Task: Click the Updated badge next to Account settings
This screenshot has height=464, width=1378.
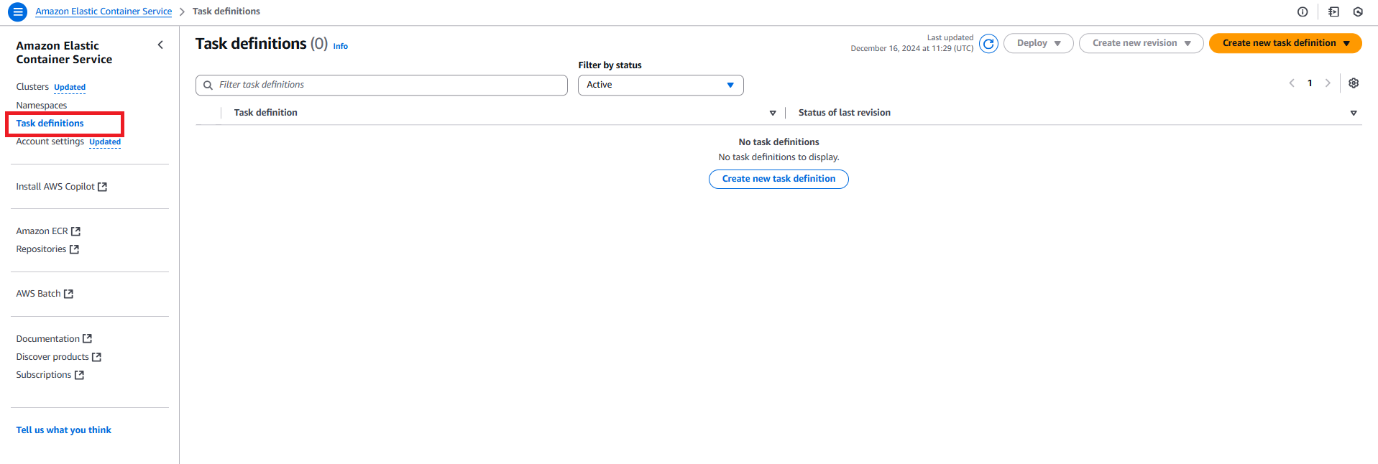Action: [x=105, y=142]
